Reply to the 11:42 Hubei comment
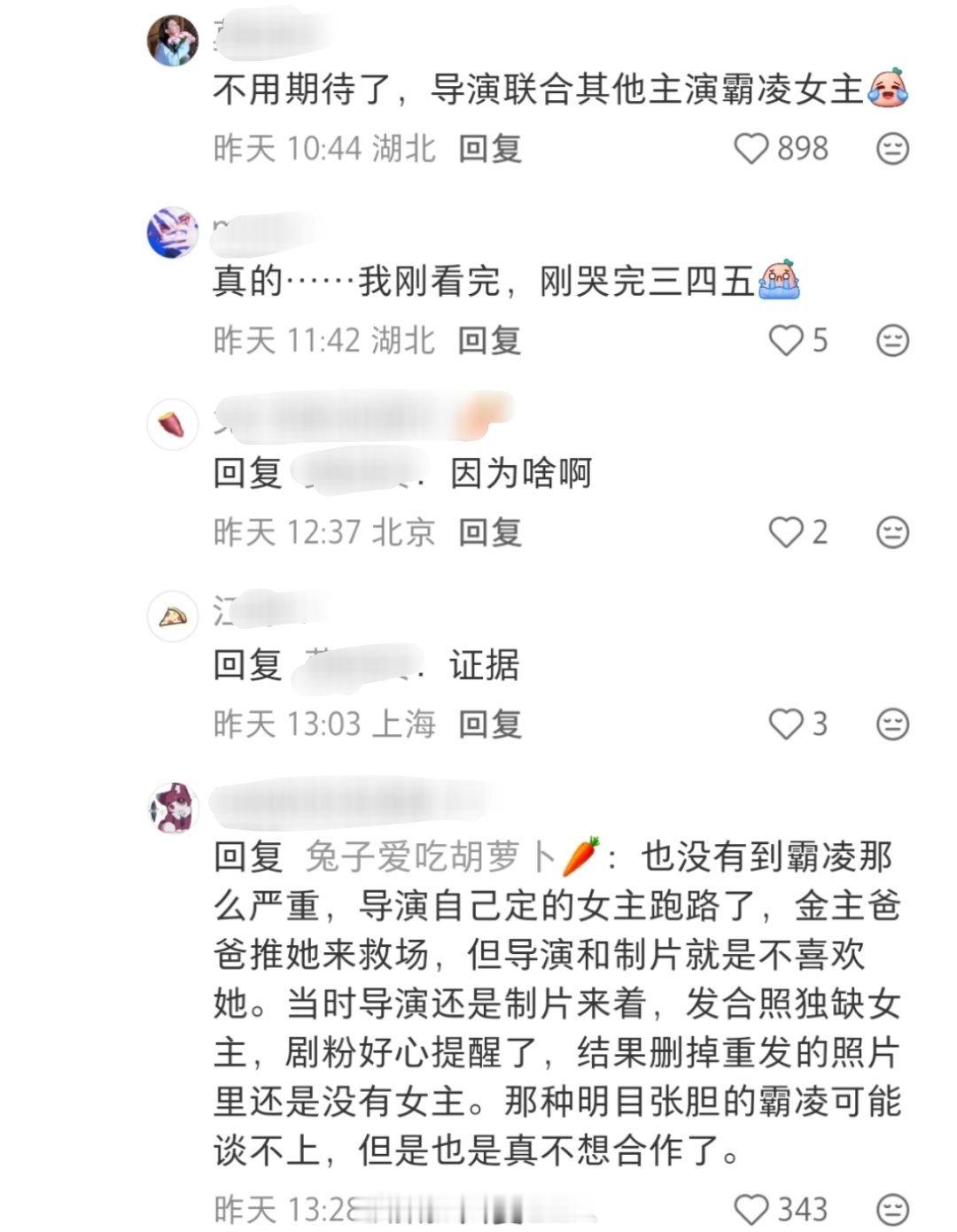Viewport: 957px width, 1232px height. (x=490, y=340)
